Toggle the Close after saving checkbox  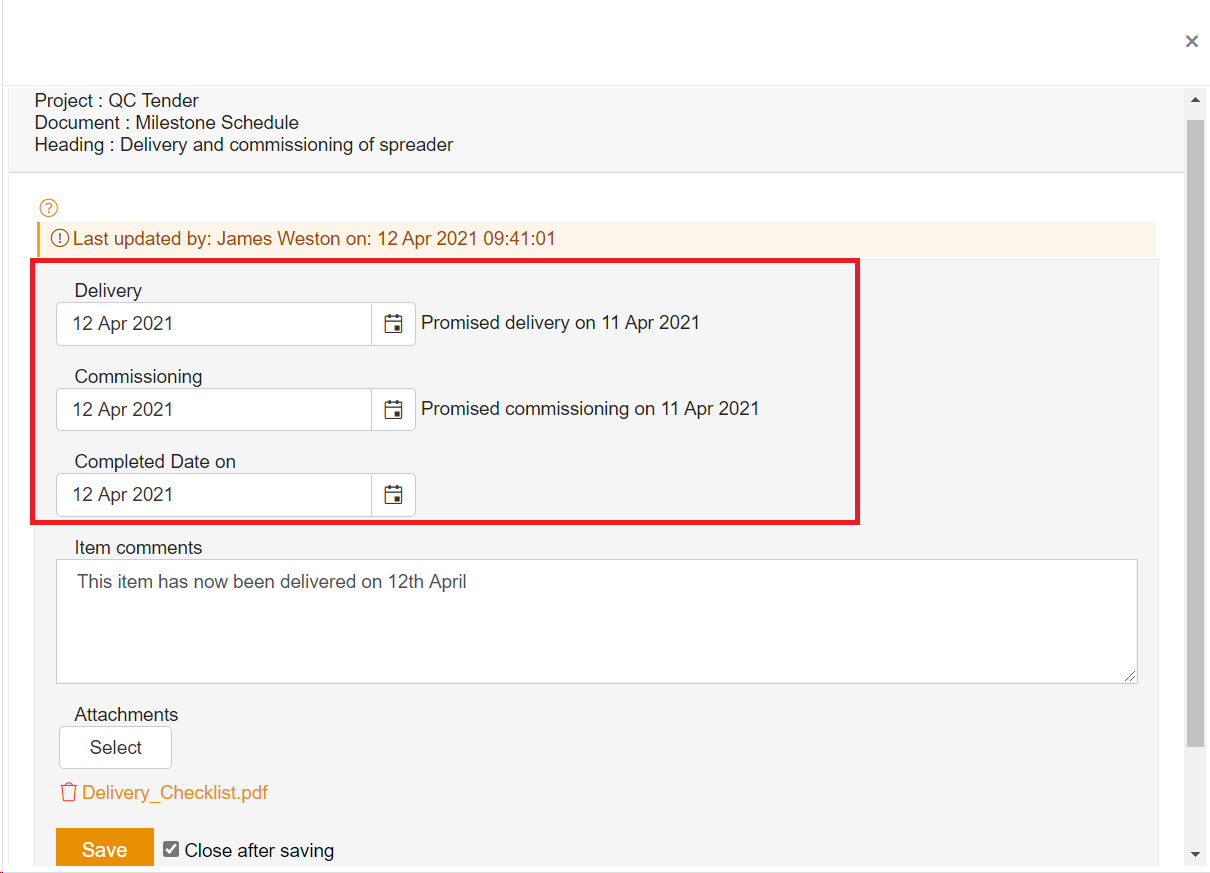(x=171, y=849)
